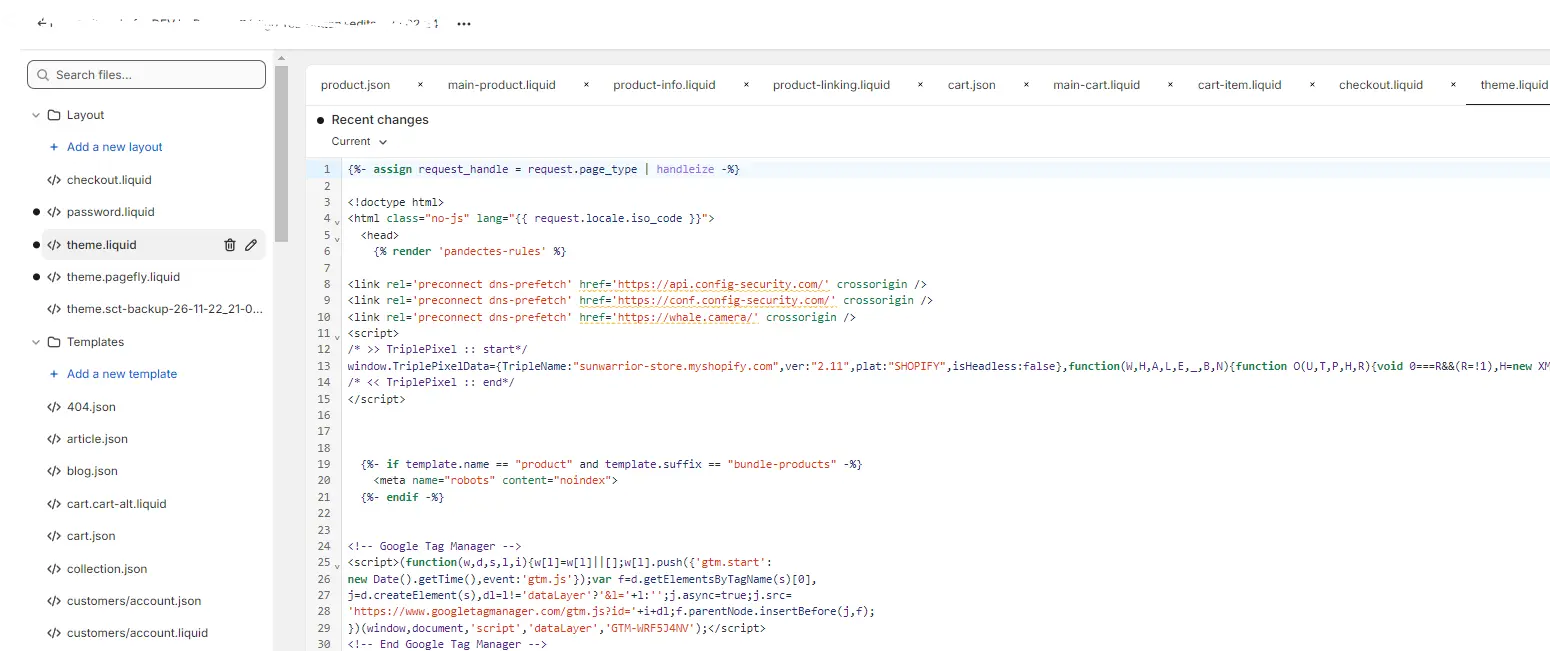The image size is (1550, 651).
Task: Click code icon beside collection.json
Action: (x=54, y=569)
